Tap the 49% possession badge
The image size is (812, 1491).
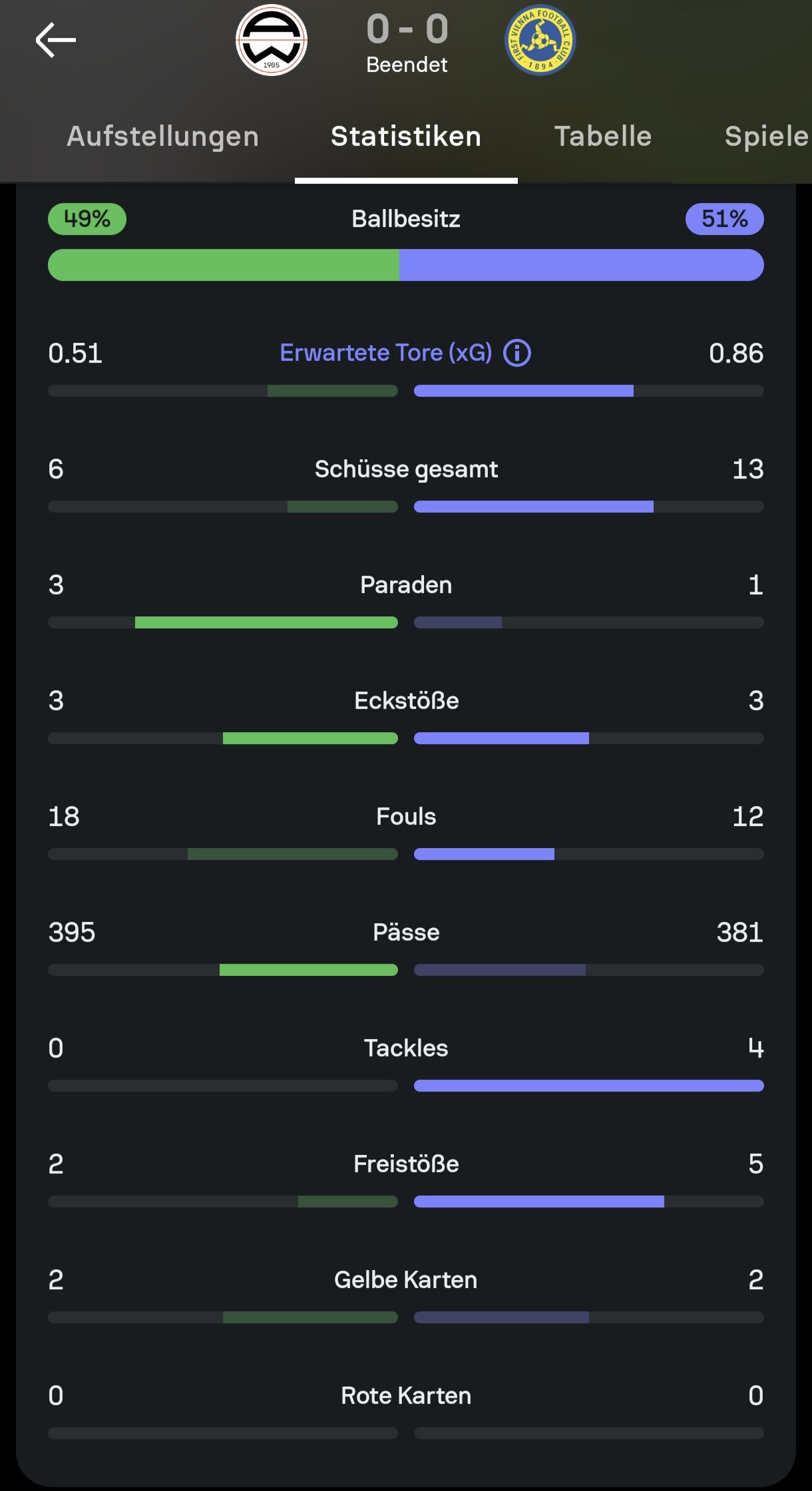[x=87, y=219]
